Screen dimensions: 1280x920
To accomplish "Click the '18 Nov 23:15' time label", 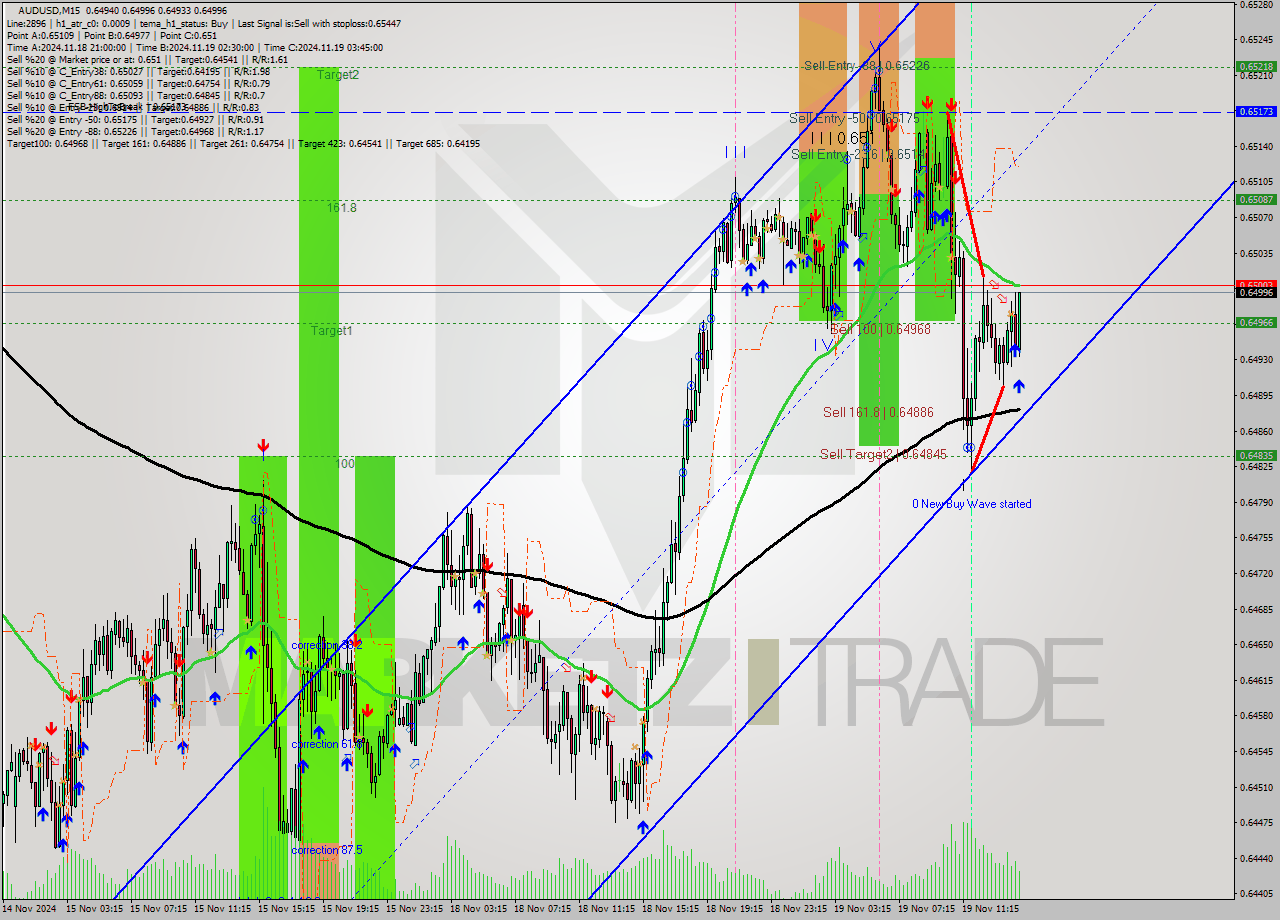I will [797, 909].
